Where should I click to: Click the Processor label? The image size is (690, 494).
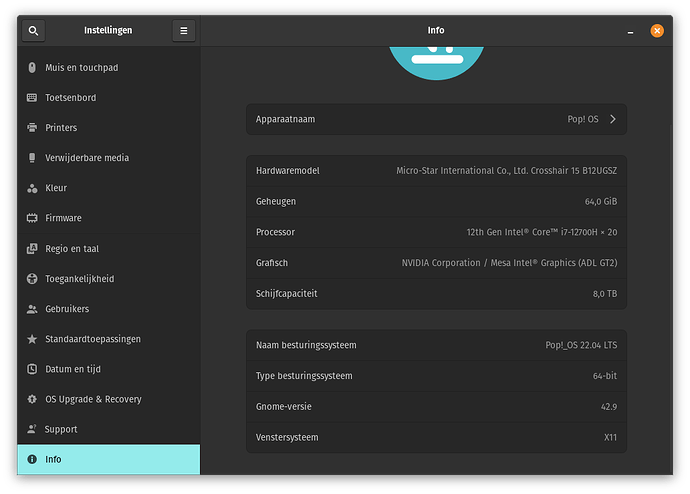tap(275, 232)
